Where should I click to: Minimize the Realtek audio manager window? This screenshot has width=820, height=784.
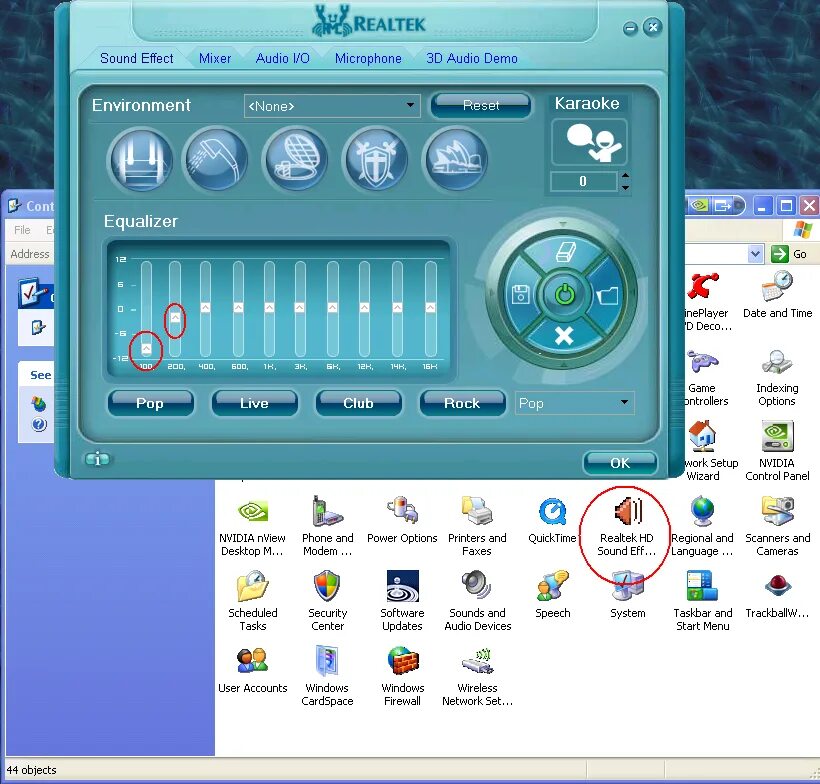click(631, 28)
